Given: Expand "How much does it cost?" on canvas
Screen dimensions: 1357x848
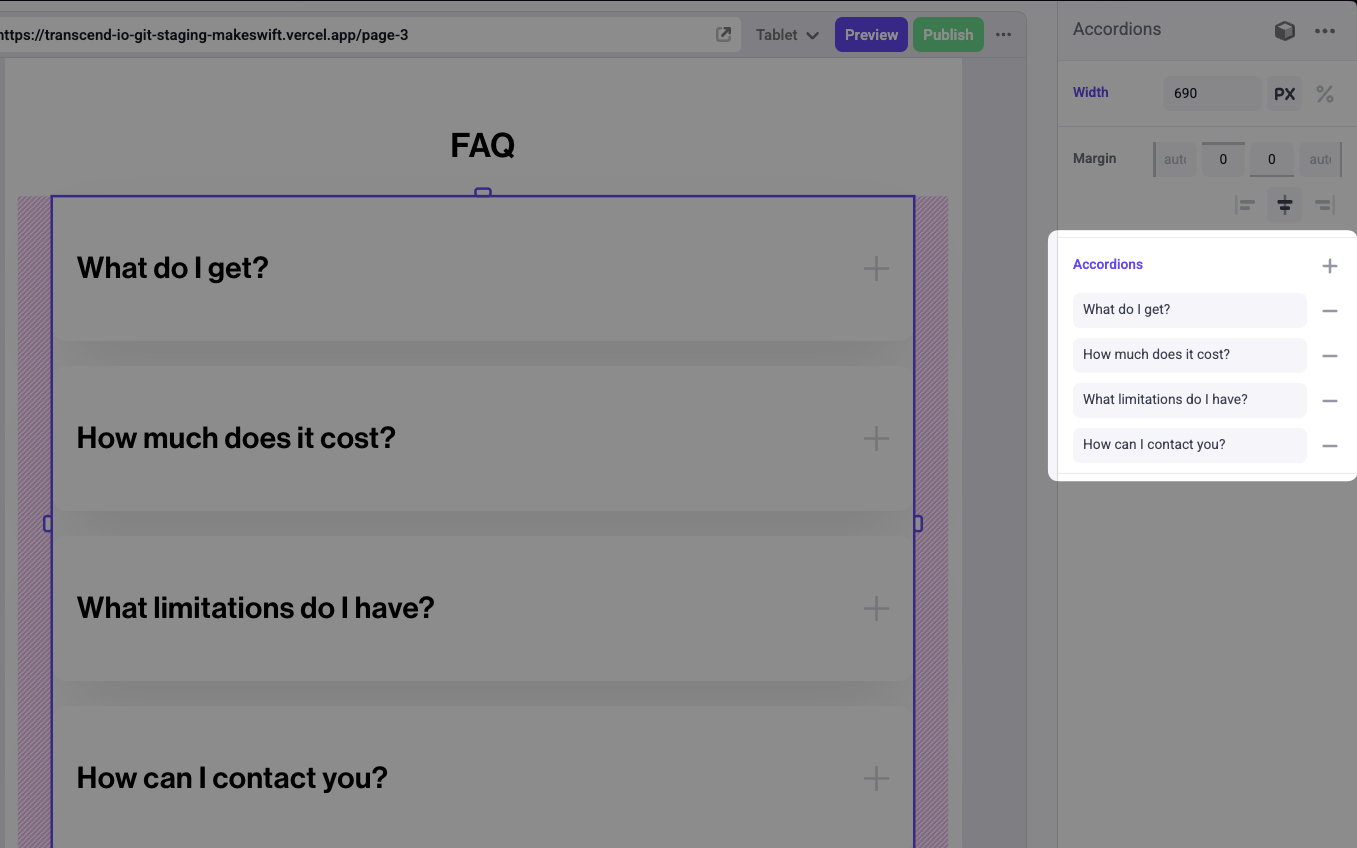Looking at the screenshot, I should 875,438.
